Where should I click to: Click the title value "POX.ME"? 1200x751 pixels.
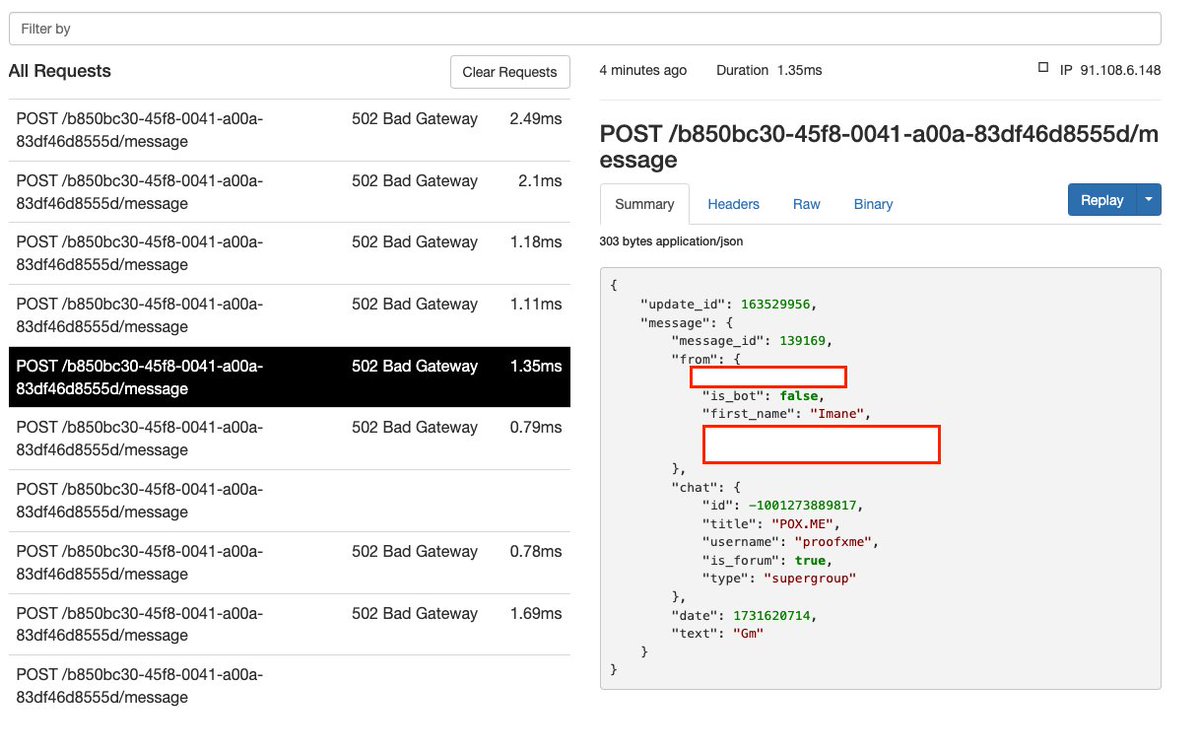coord(804,523)
